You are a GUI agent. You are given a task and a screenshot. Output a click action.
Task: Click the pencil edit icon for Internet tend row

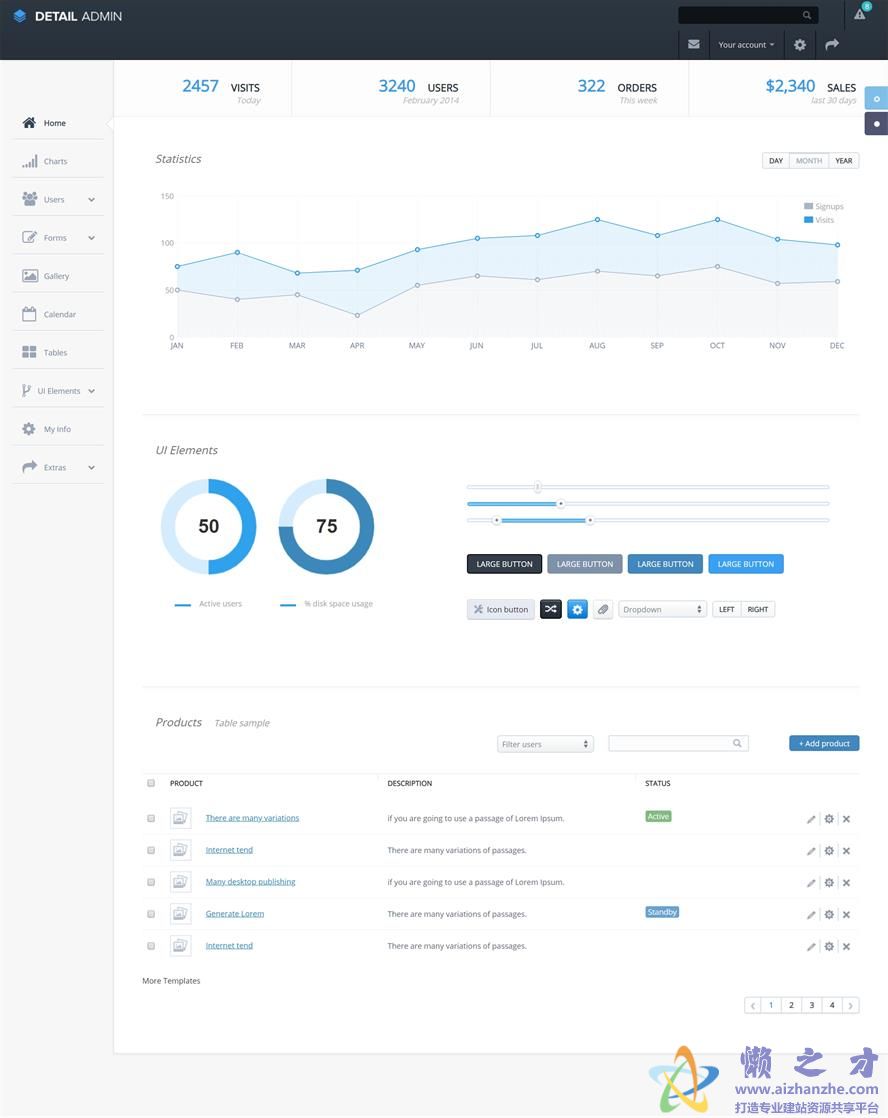pos(811,851)
